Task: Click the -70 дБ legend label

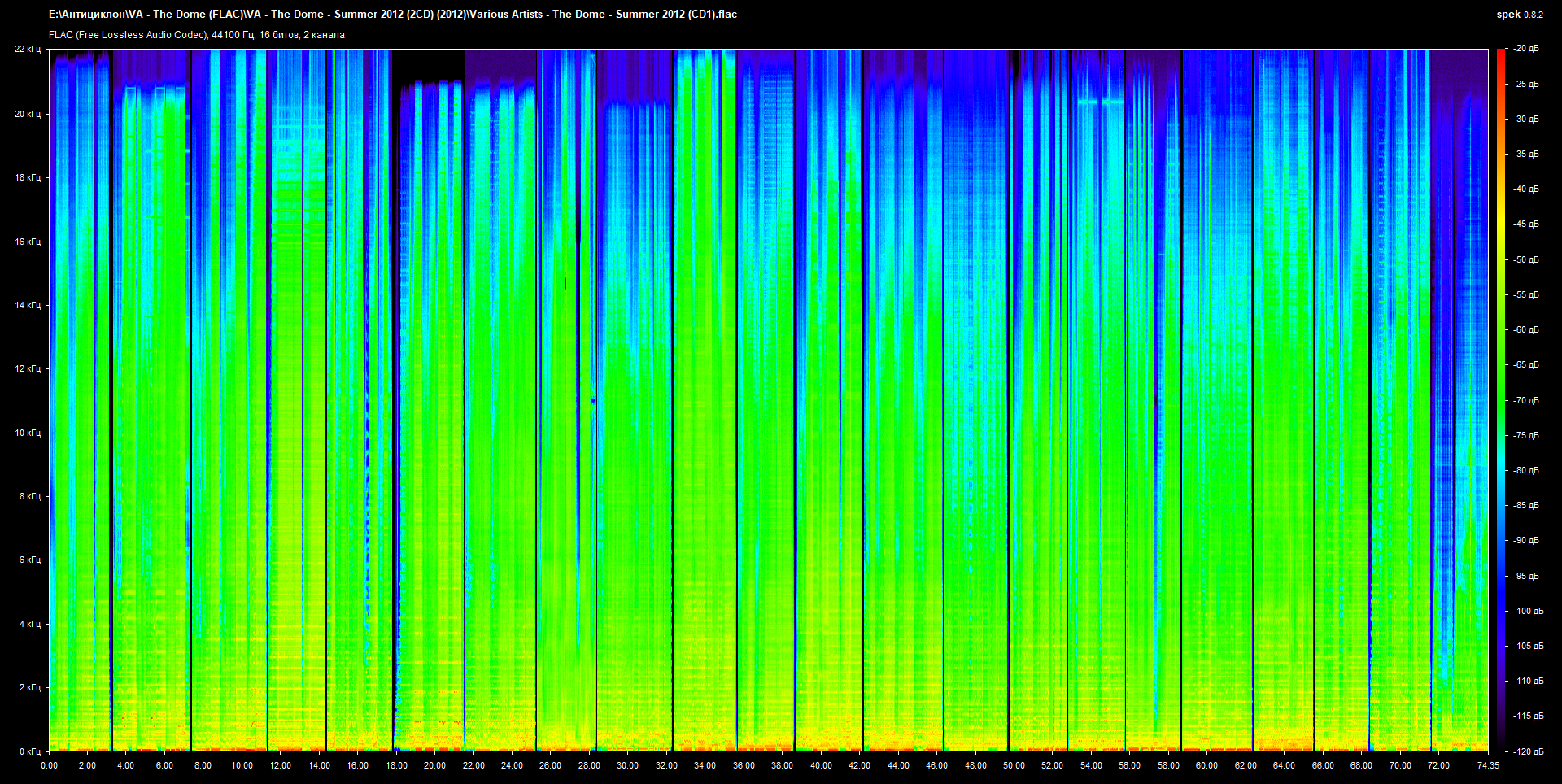Action: (x=1526, y=400)
